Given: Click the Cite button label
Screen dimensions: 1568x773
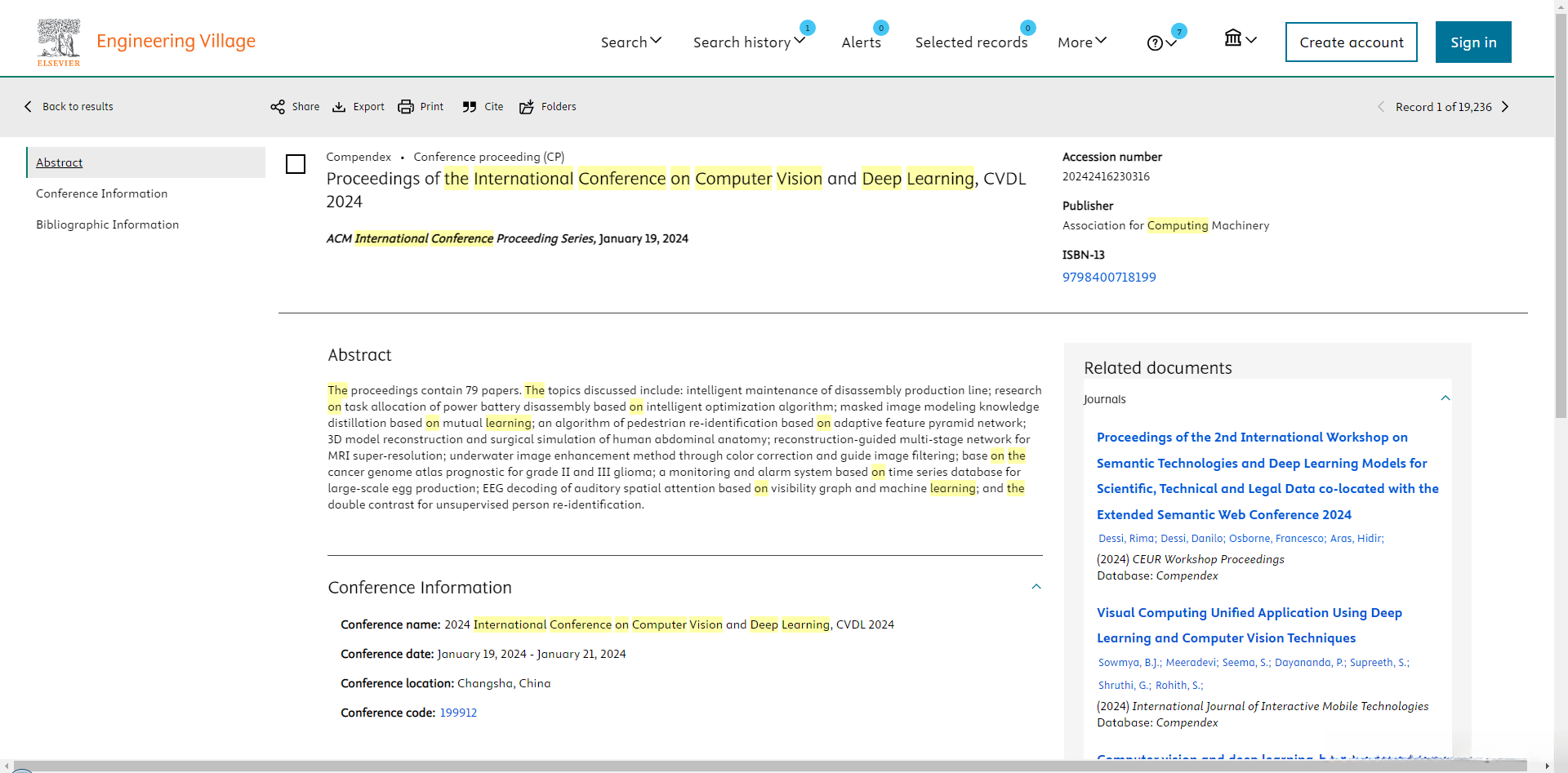Looking at the screenshot, I should [493, 107].
